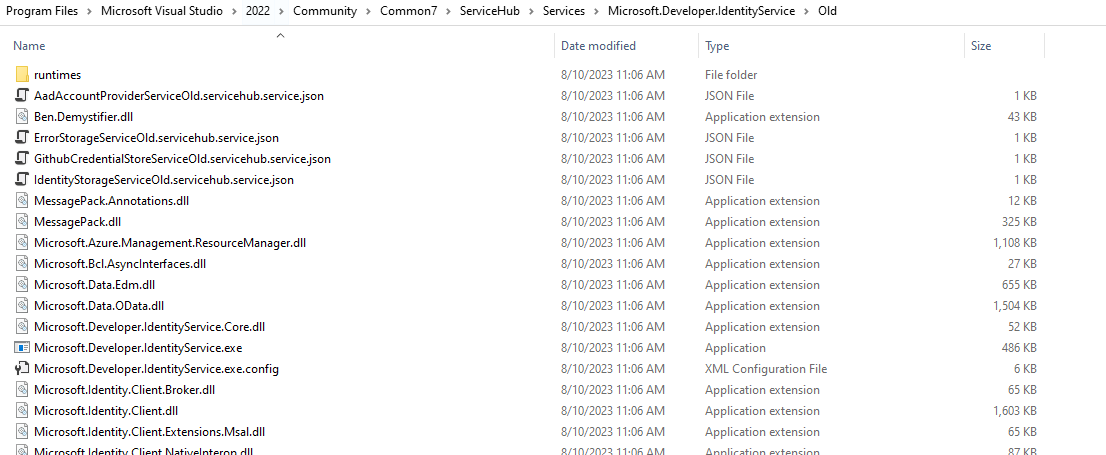Select GithubCredentialStoreServiceOld.servicehub.service.json file name
Screen dimensions: 1106x455
(182, 159)
